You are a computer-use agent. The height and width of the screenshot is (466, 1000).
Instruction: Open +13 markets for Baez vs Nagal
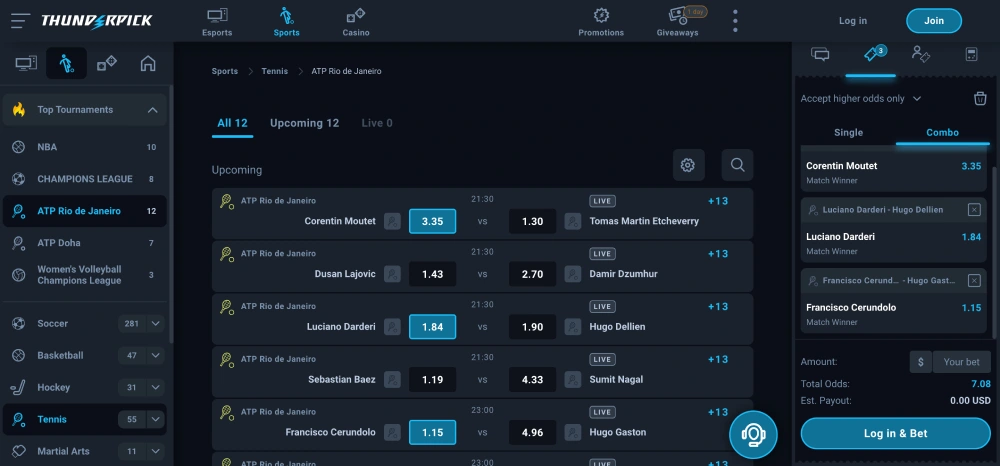(x=717, y=360)
